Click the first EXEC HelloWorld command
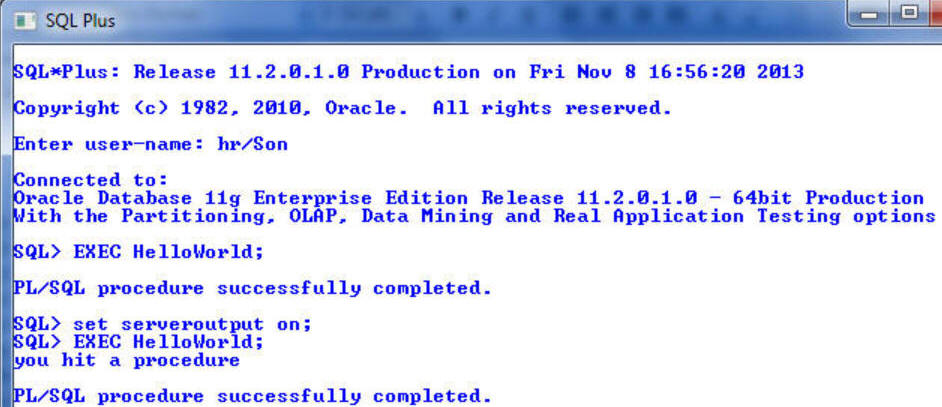This screenshot has height=407, width=942. coord(168,252)
